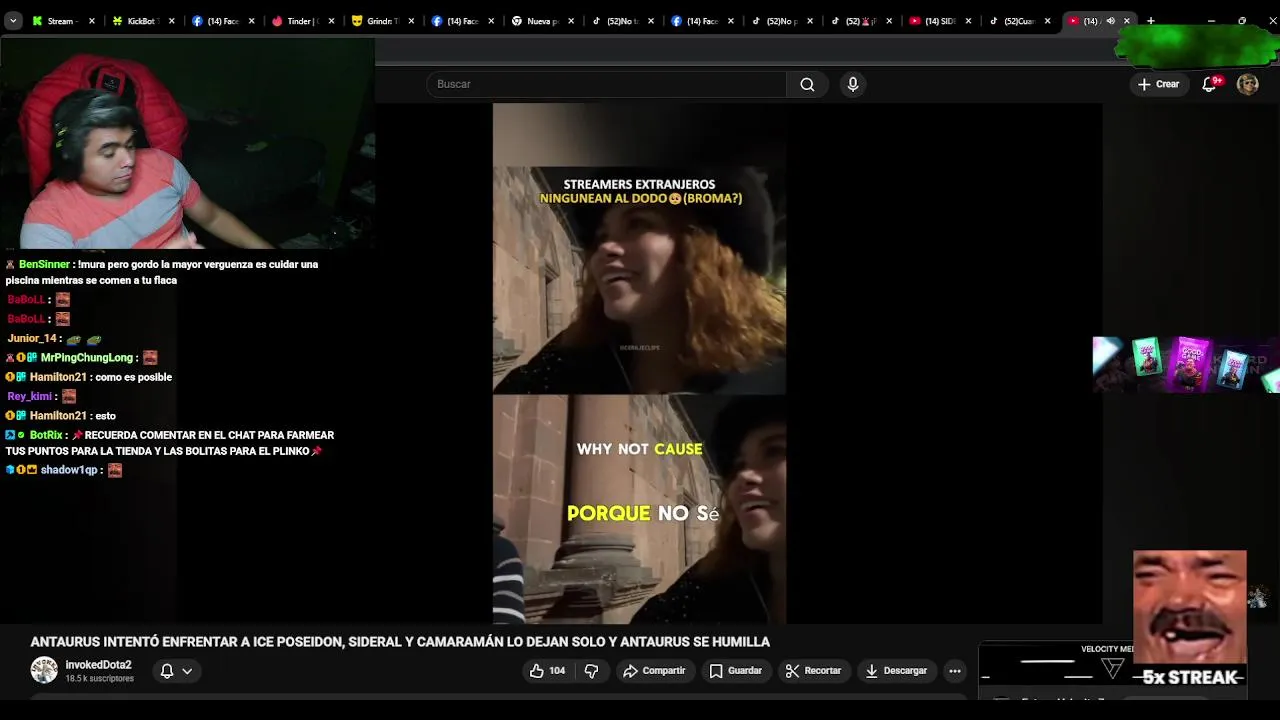
Task: Click the video title starting ANTAURUS INTENTÓ
Action: tap(400, 642)
